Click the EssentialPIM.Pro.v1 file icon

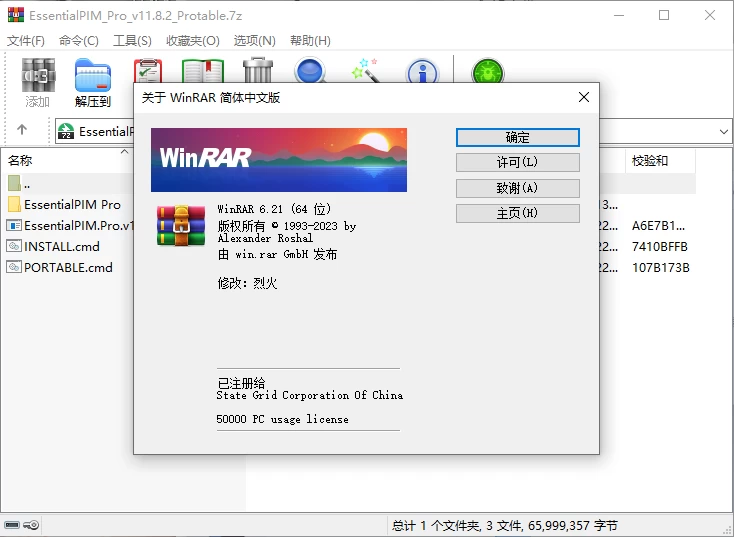coord(14,225)
